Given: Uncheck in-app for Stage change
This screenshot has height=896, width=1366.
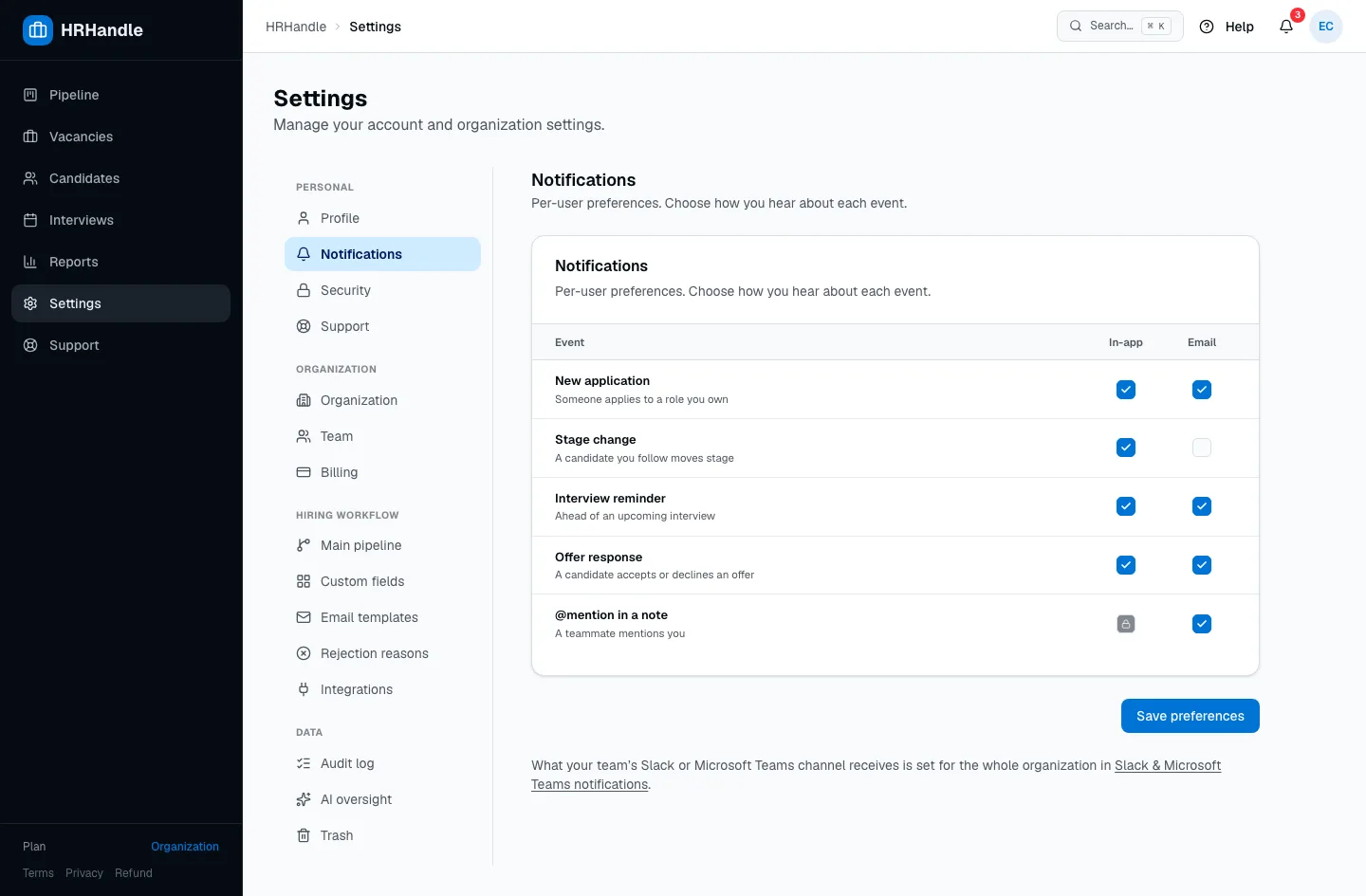Looking at the screenshot, I should coord(1126,448).
